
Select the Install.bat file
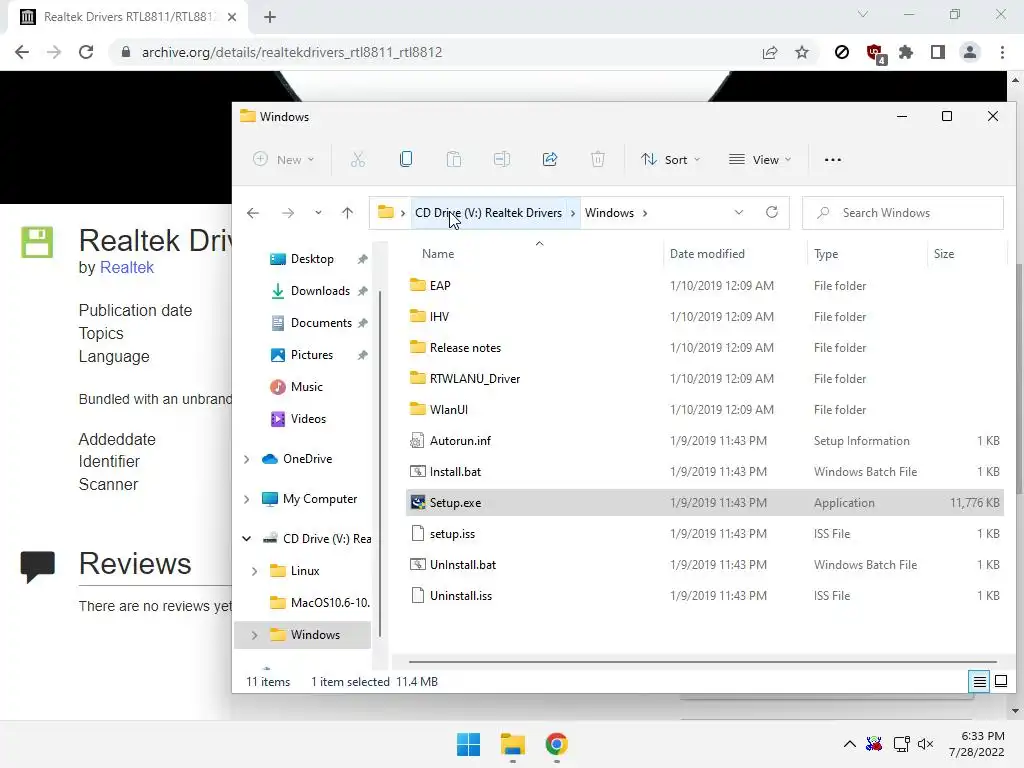tap(704, 472)
